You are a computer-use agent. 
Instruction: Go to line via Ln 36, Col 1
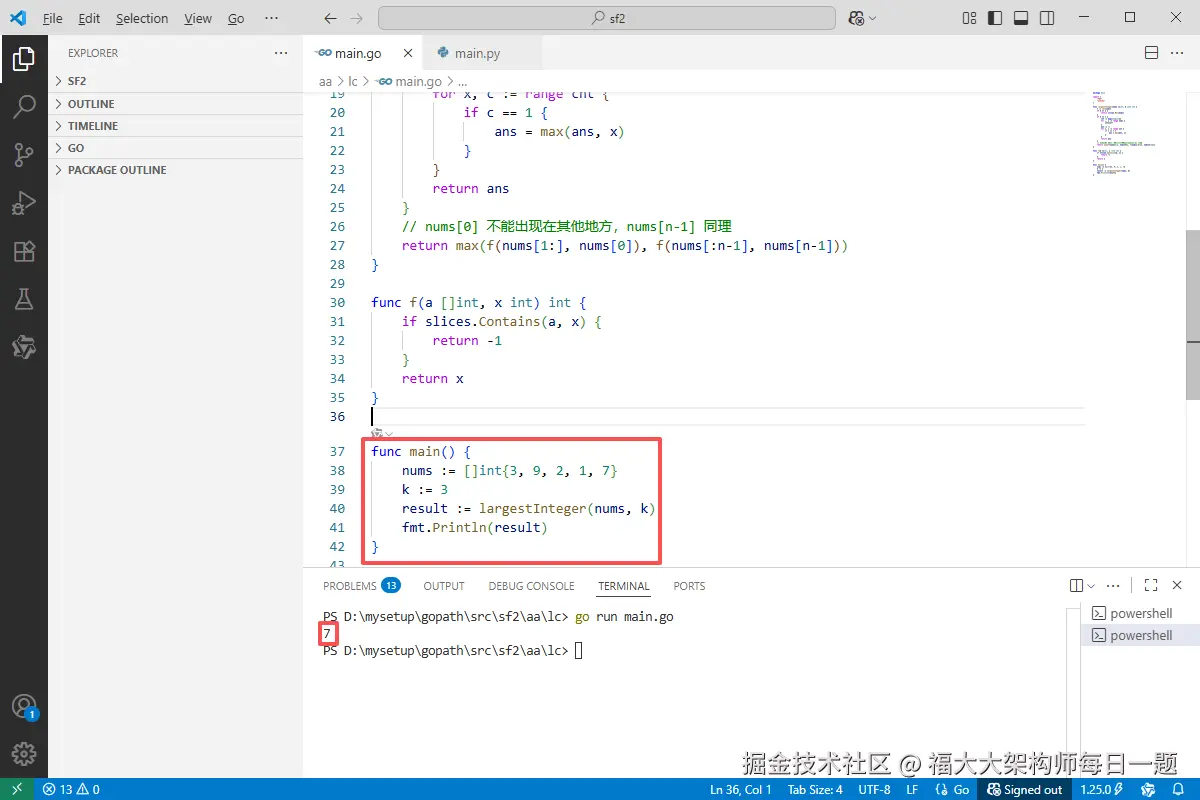[740, 789]
